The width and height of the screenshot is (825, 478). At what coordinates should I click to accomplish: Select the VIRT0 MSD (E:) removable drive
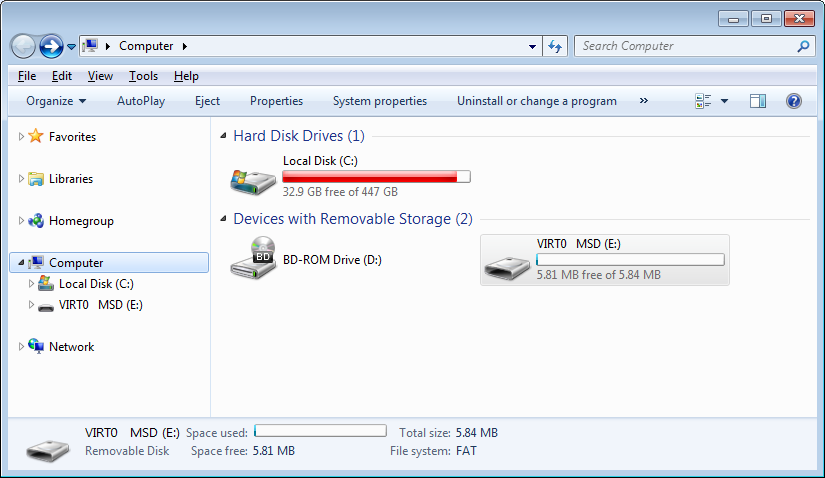pos(605,260)
